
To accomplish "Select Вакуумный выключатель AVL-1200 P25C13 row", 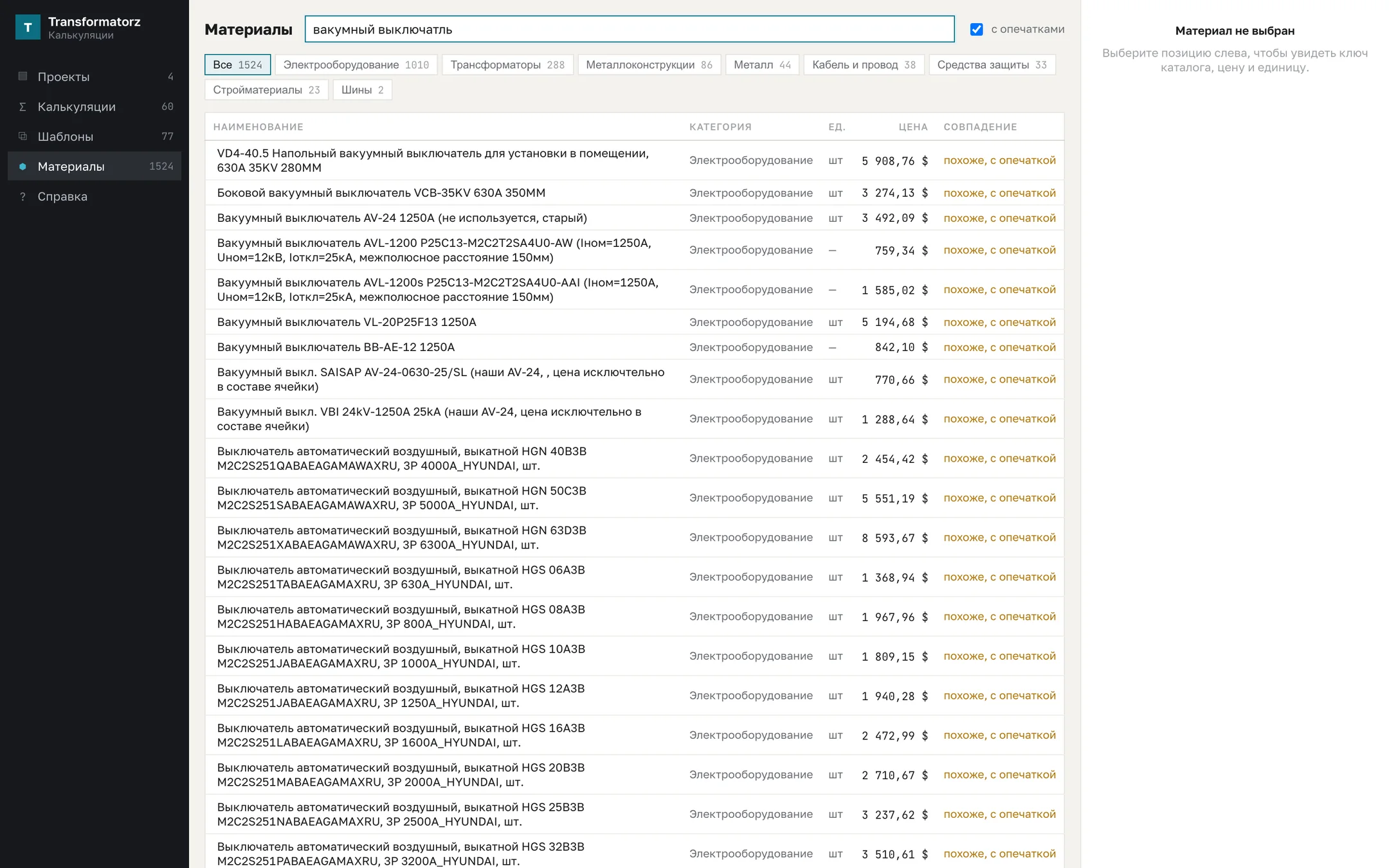I will point(634,250).
